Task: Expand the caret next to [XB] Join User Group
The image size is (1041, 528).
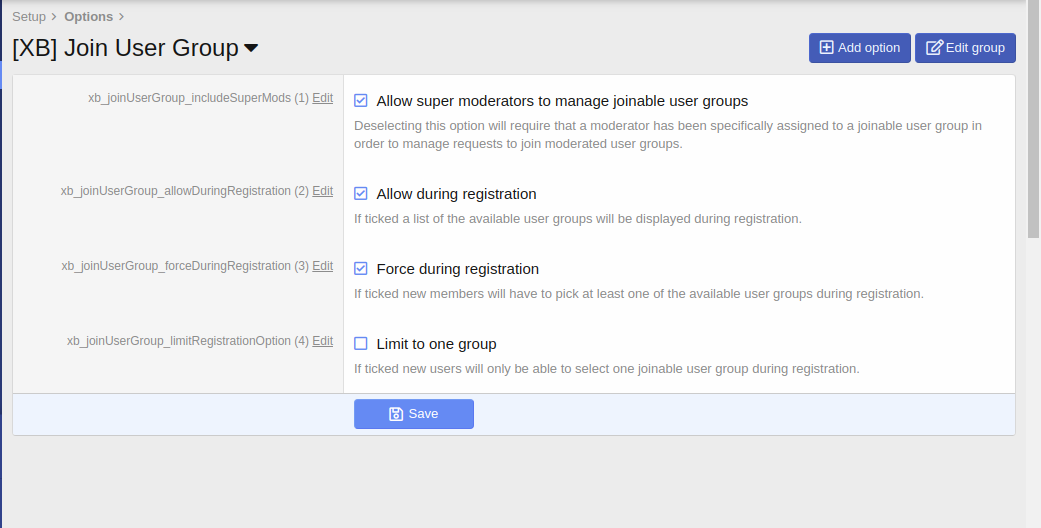Action: tap(251, 48)
